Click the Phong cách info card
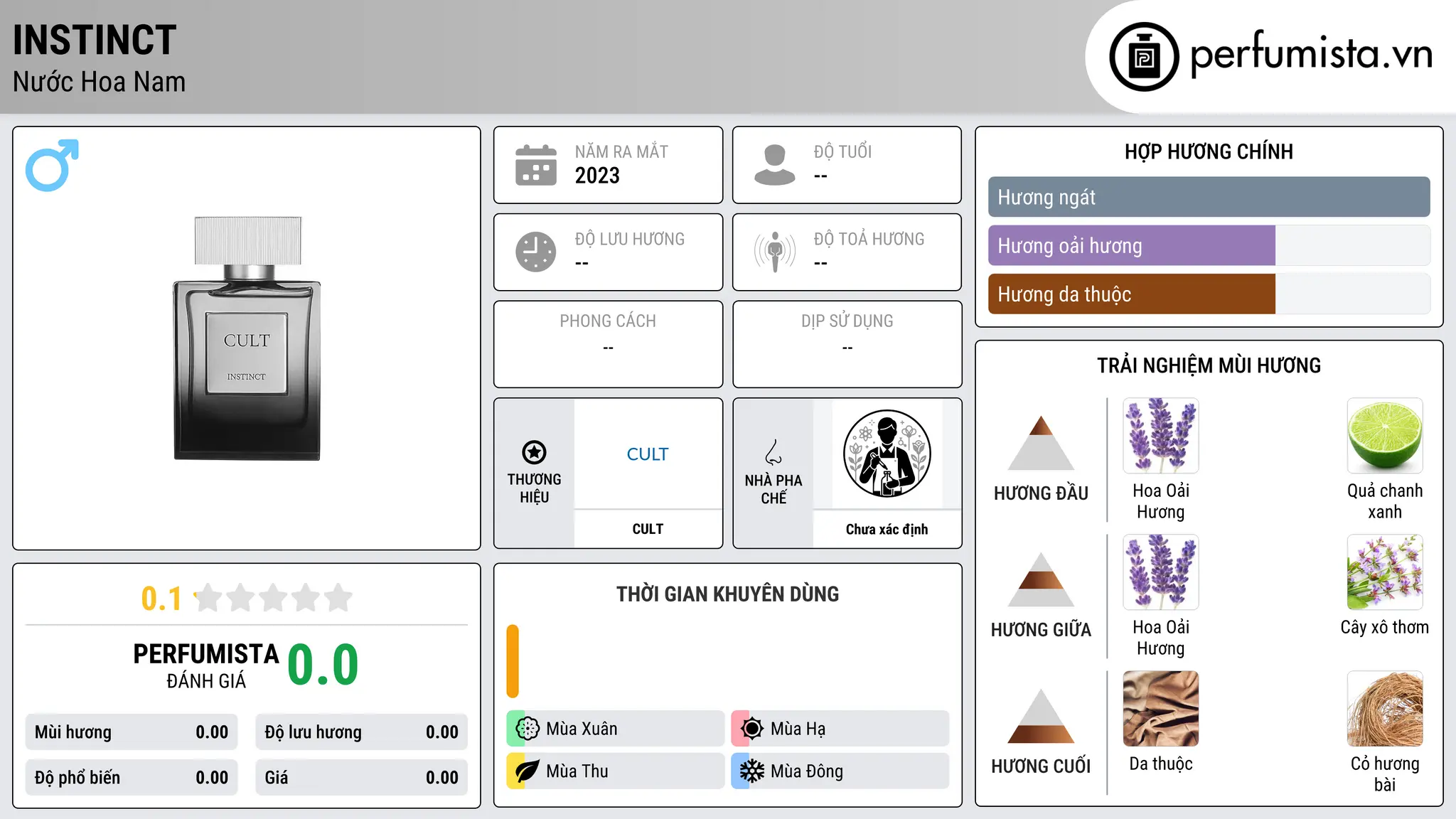Image resolution: width=1456 pixels, height=819 pixels. coord(608,344)
